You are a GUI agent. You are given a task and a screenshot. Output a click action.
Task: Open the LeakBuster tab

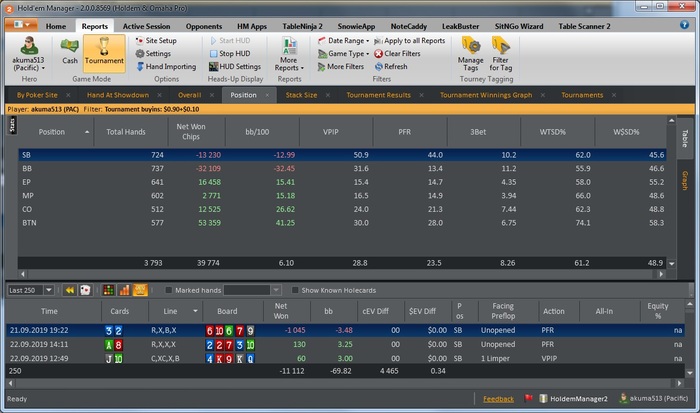coord(460,26)
